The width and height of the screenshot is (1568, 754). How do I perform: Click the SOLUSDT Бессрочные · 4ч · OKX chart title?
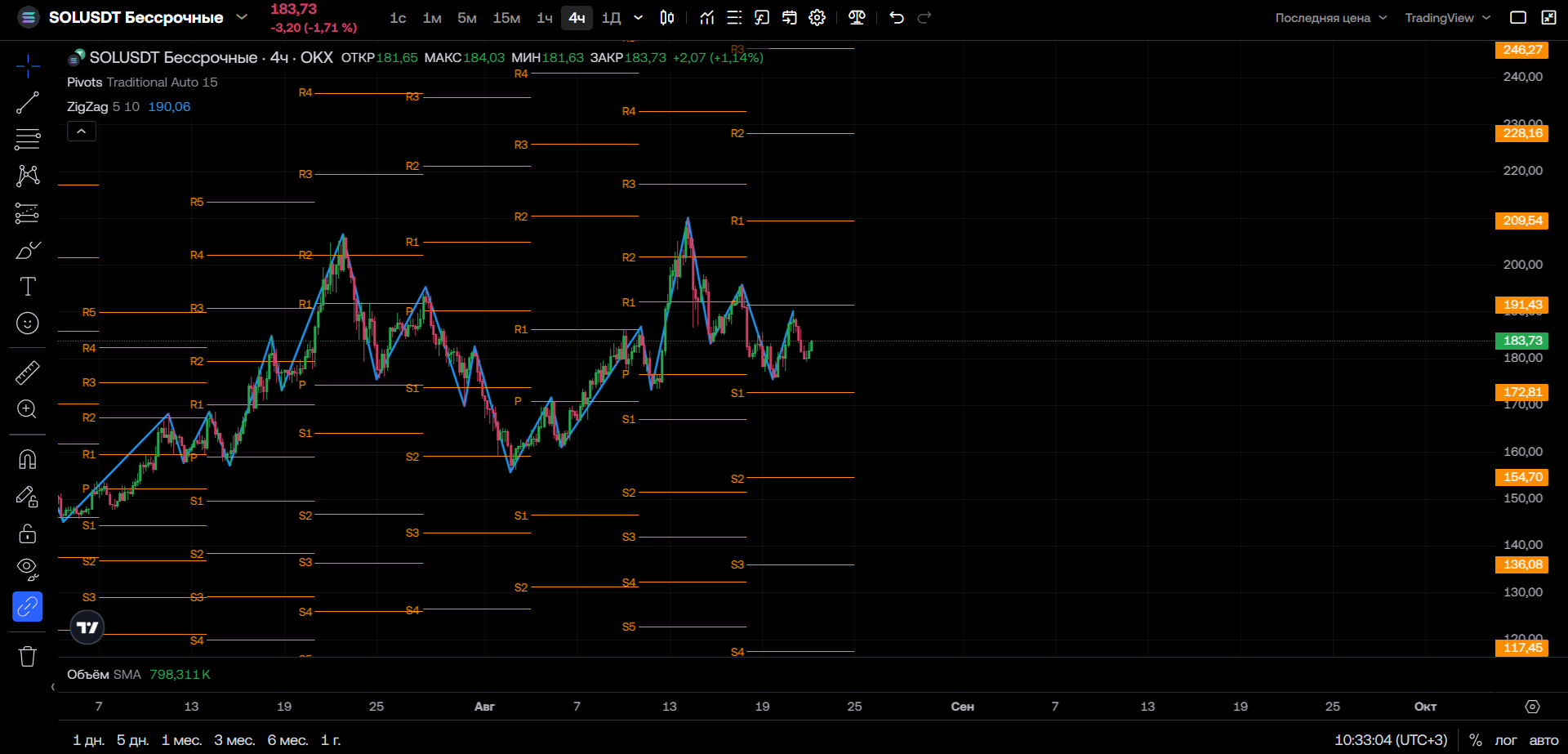[211, 58]
